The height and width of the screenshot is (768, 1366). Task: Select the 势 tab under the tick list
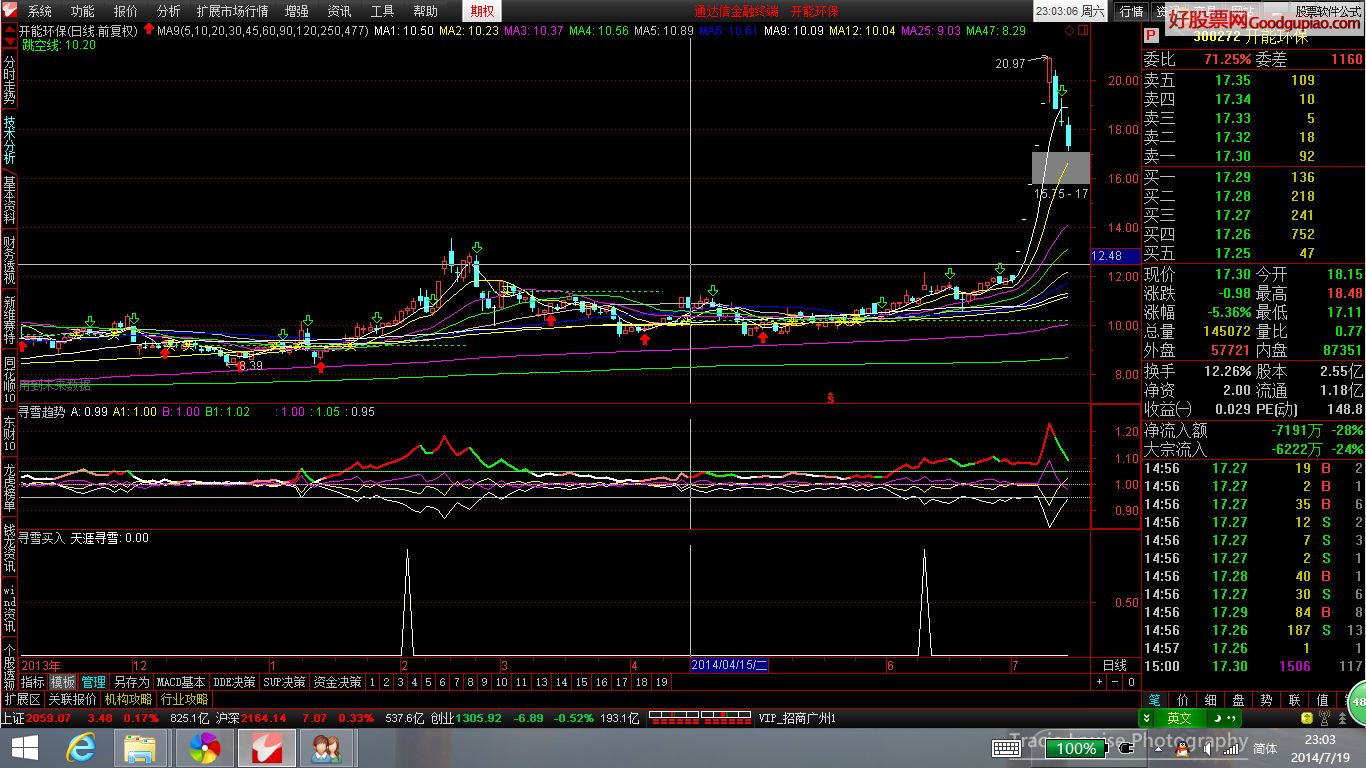tap(1266, 701)
